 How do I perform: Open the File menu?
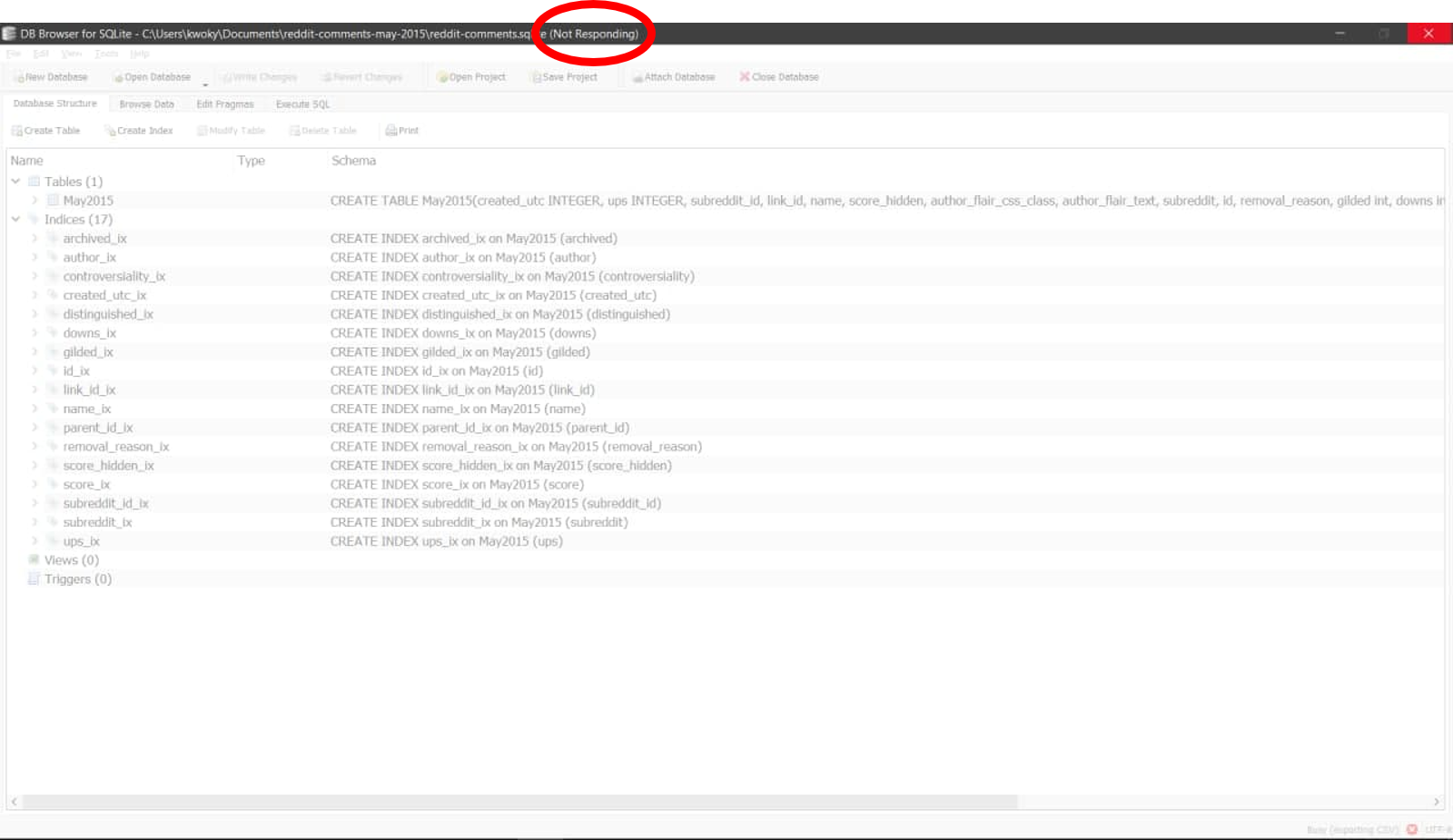tap(14, 54)
